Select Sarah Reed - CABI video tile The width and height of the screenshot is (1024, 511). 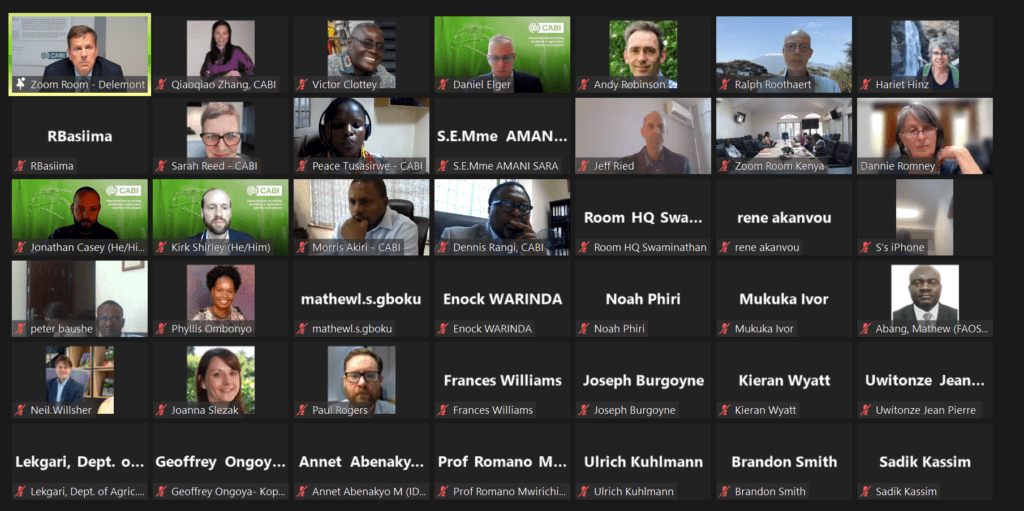click(x=221, y=136)
